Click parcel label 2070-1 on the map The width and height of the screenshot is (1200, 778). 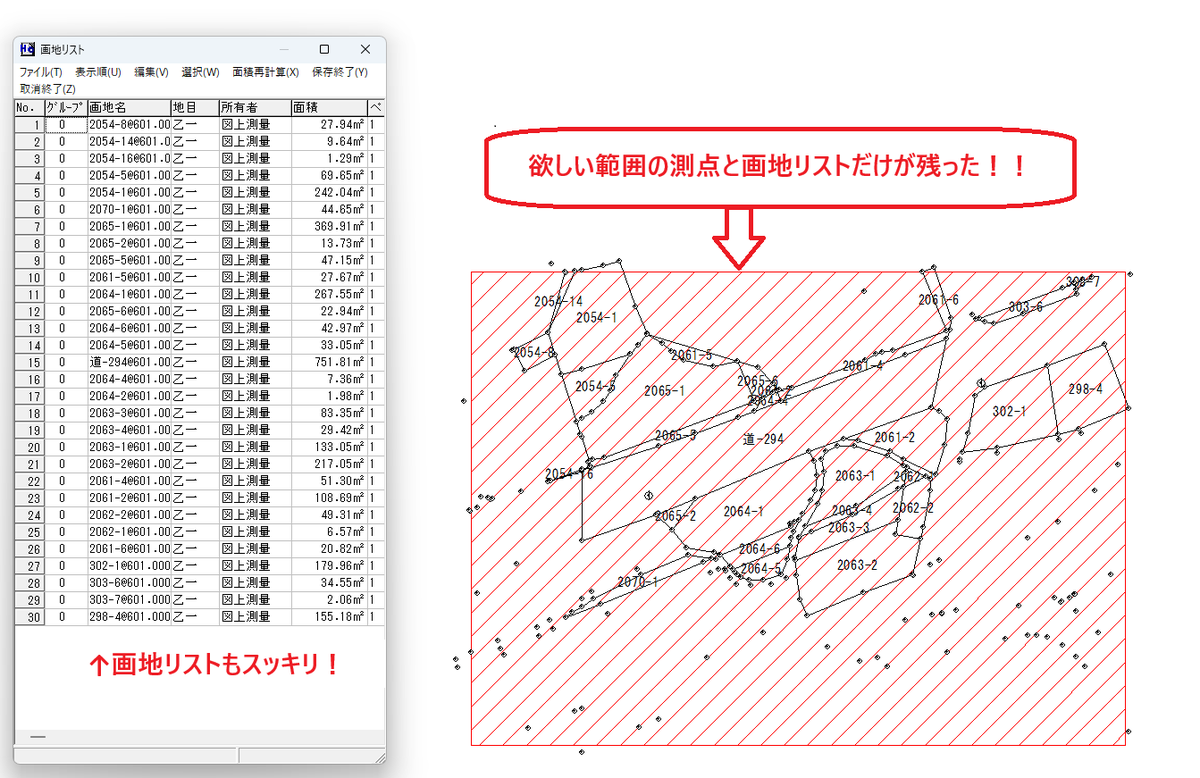tap(637, 582)
